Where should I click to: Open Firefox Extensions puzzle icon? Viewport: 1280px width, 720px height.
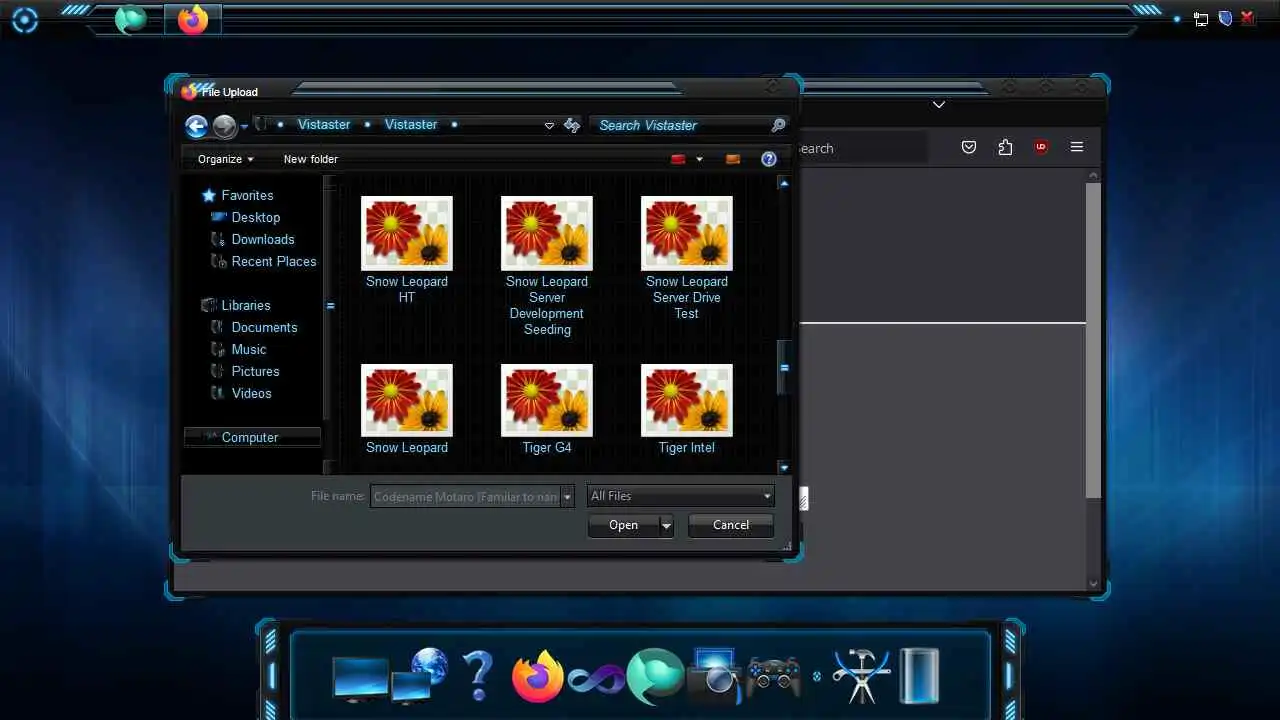1005,147
